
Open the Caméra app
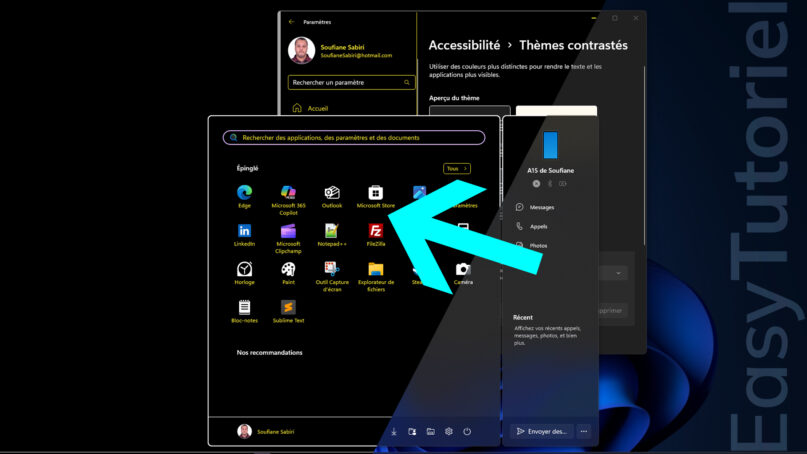[x=463, y=273]
